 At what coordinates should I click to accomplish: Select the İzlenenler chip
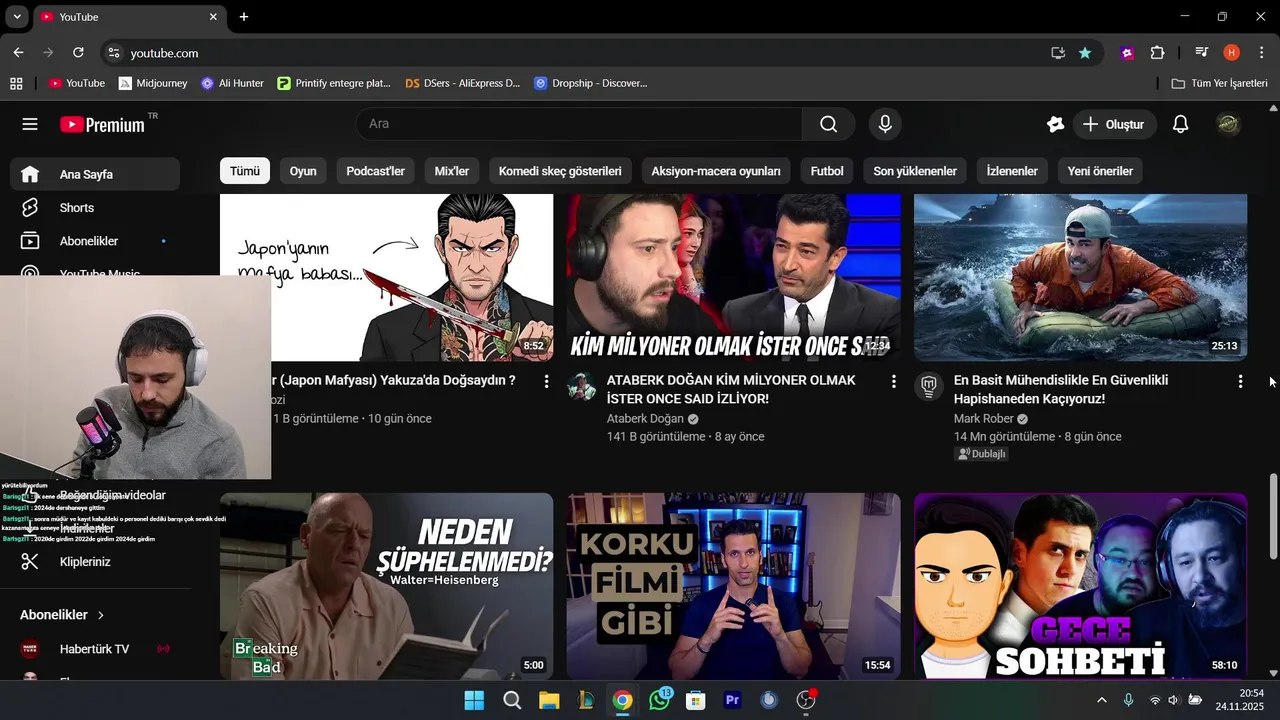tap(1012, 171)
